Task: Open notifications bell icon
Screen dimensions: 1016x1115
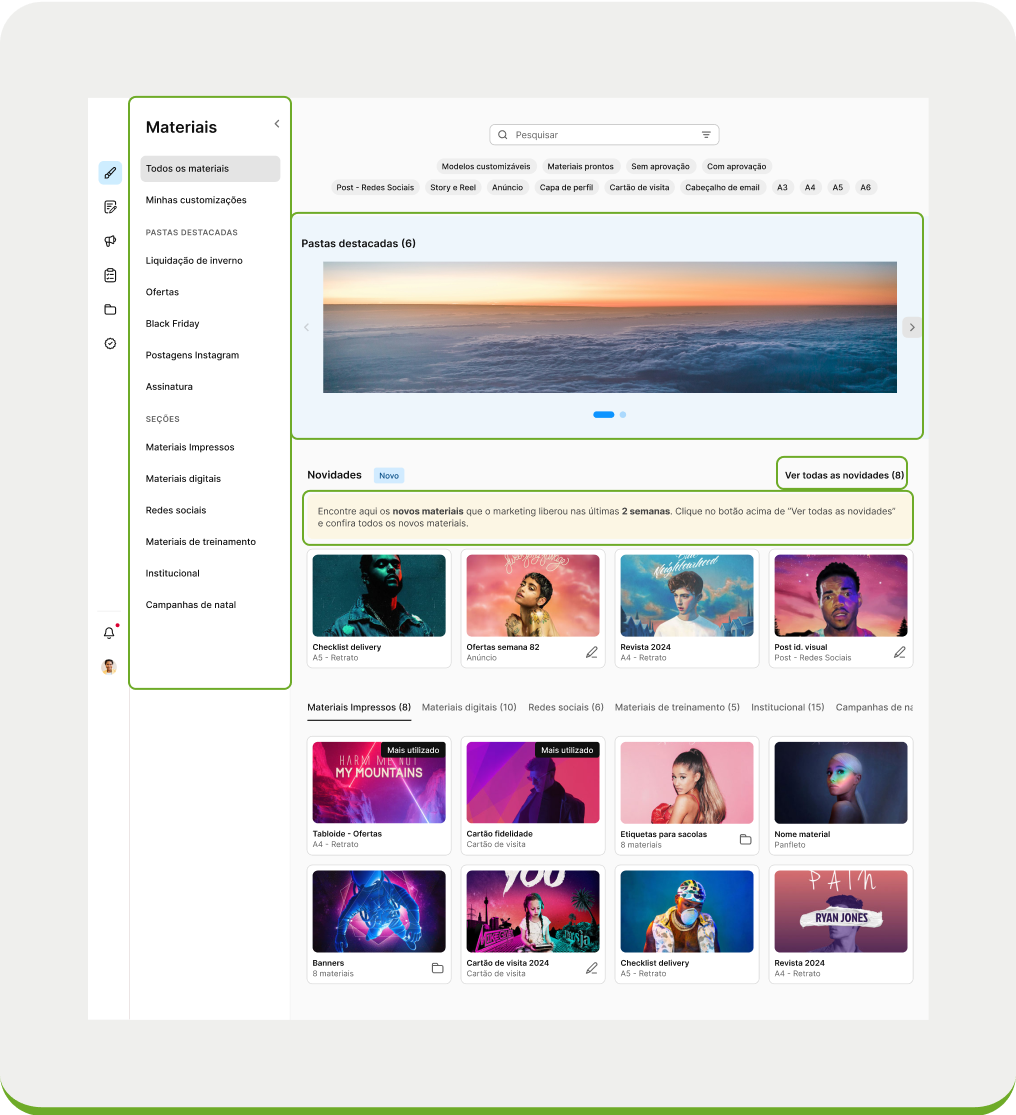Action: (110, 633)
